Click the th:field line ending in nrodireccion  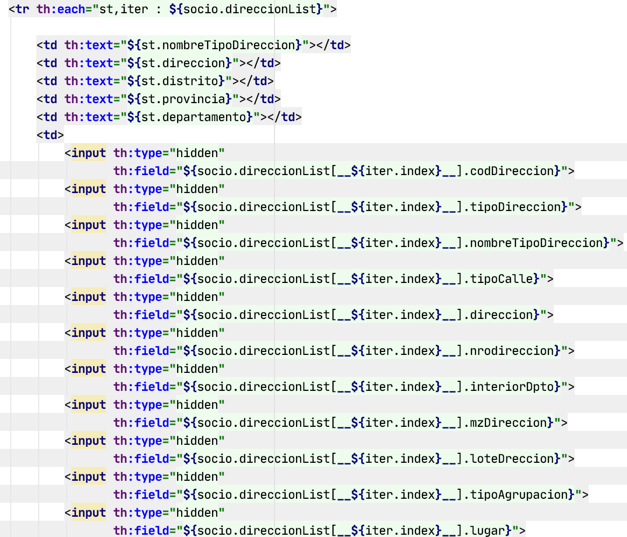tap(344, 351)
